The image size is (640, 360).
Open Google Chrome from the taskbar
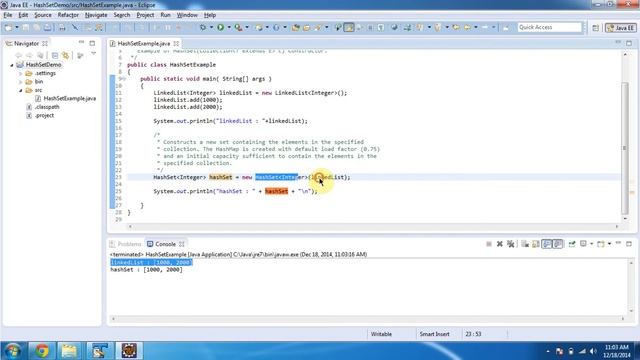[x=41, y=351]
